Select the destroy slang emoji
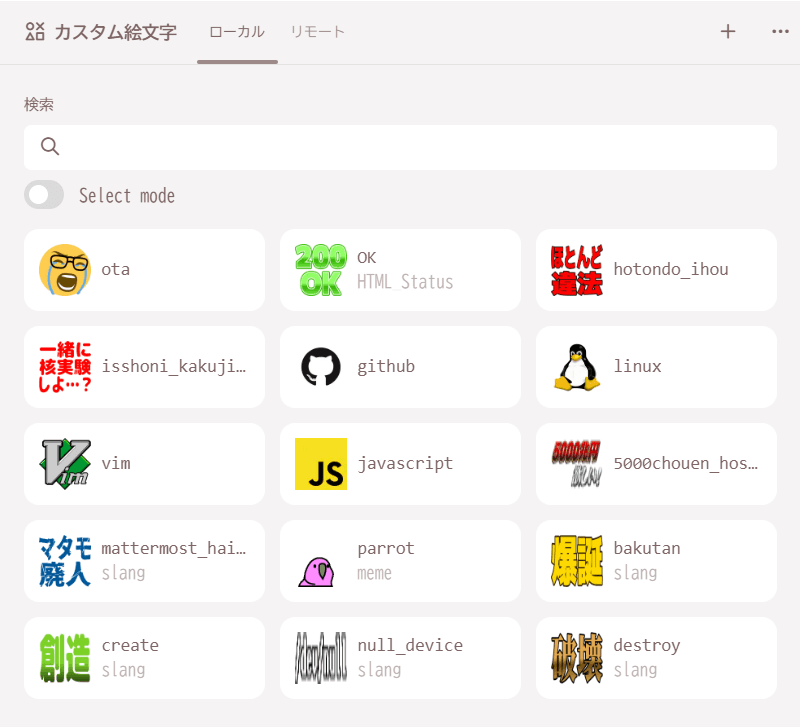Image resolution: width=800 pixels, height=727 pixels. [x=656, y=658]
